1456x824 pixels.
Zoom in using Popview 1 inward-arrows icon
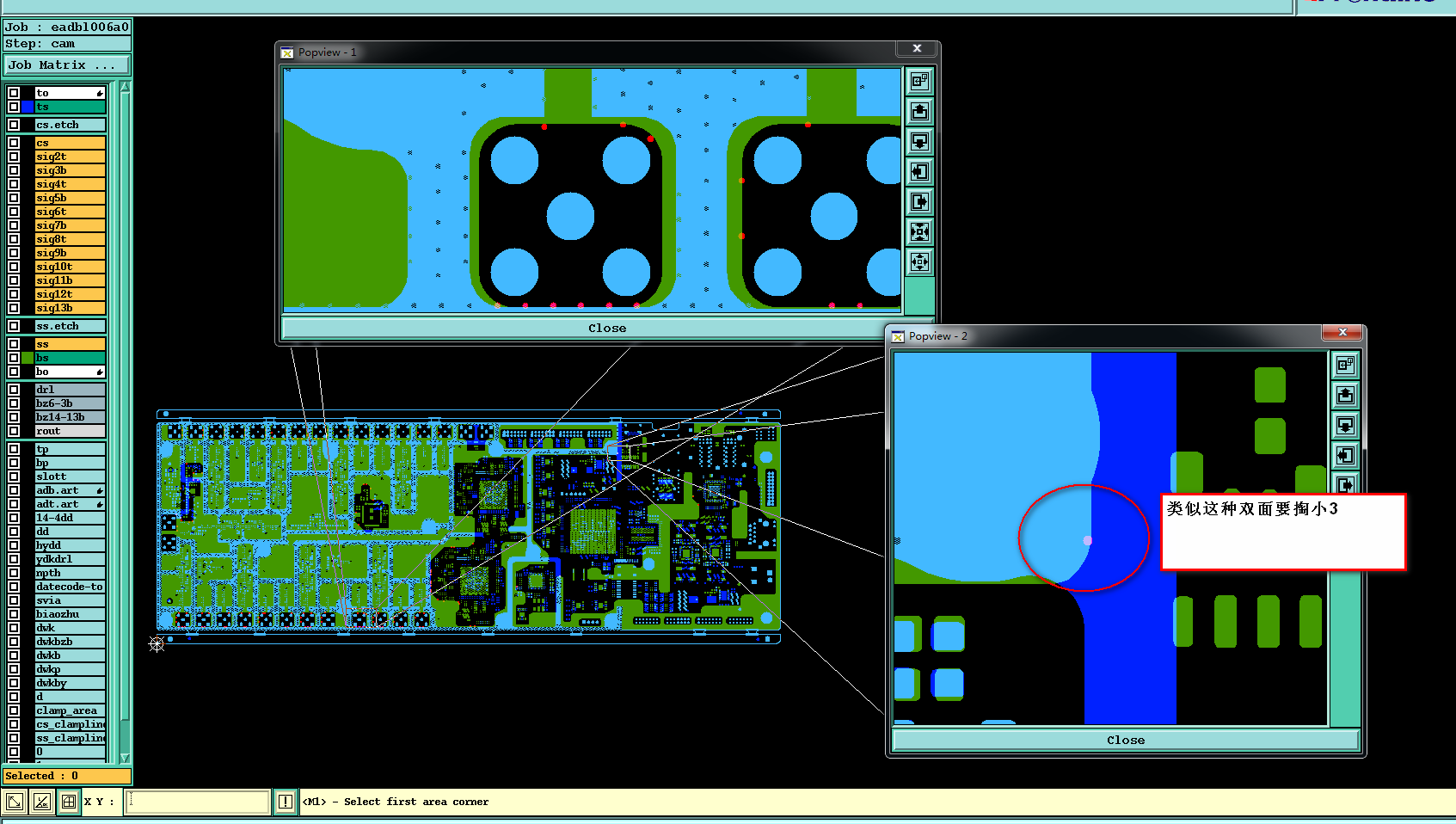pos(919,231)
